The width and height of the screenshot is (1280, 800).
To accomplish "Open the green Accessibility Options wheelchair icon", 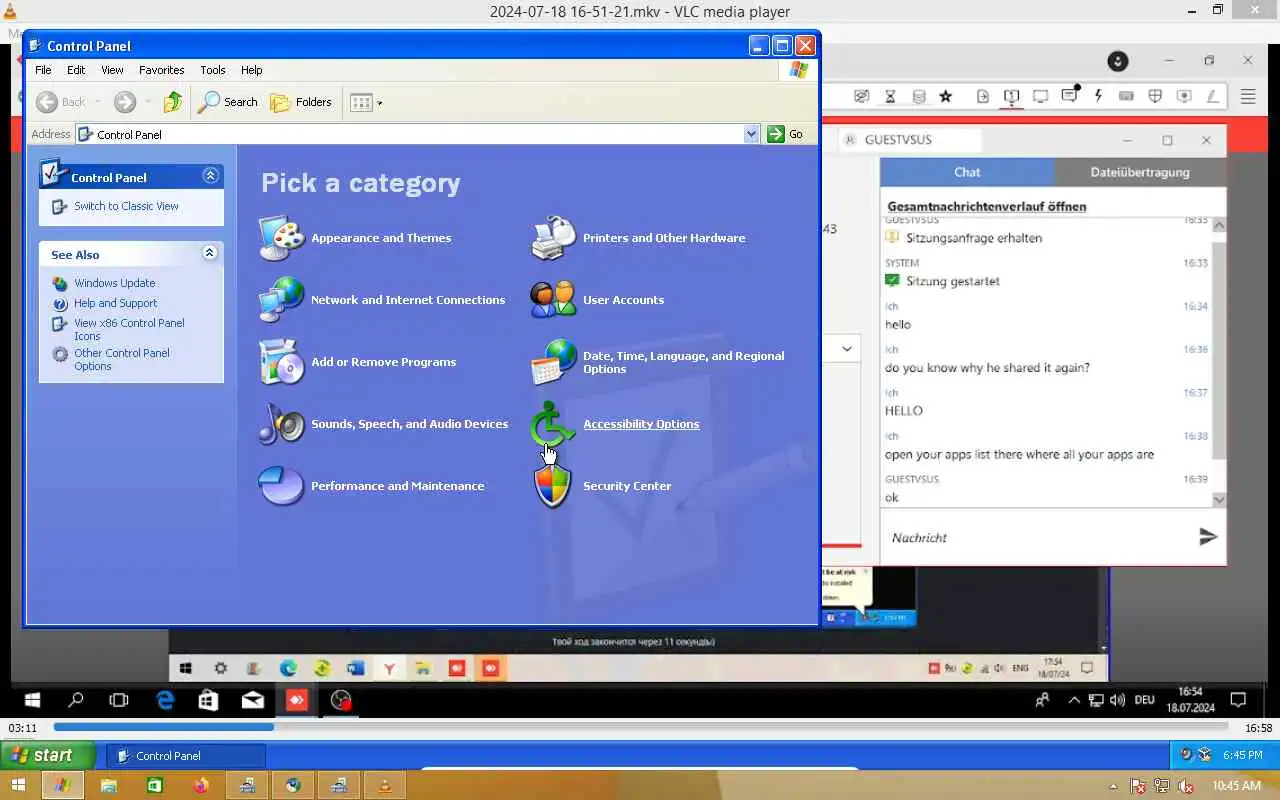I will pyautogui.click(x=554, y=424).
